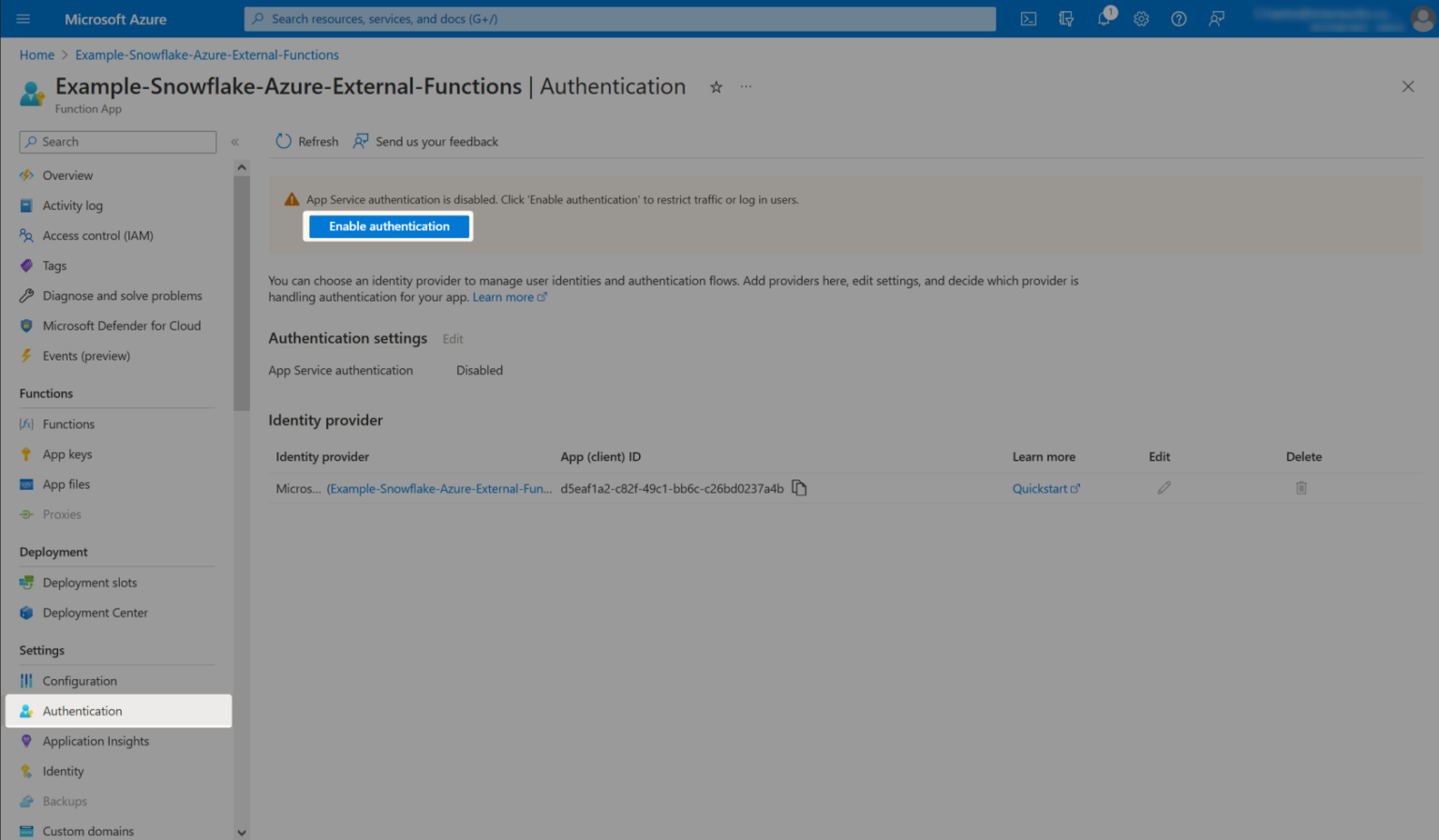Open the ellipsis more-options menu
The image size is (1439, 840).
tap(746, 86)
